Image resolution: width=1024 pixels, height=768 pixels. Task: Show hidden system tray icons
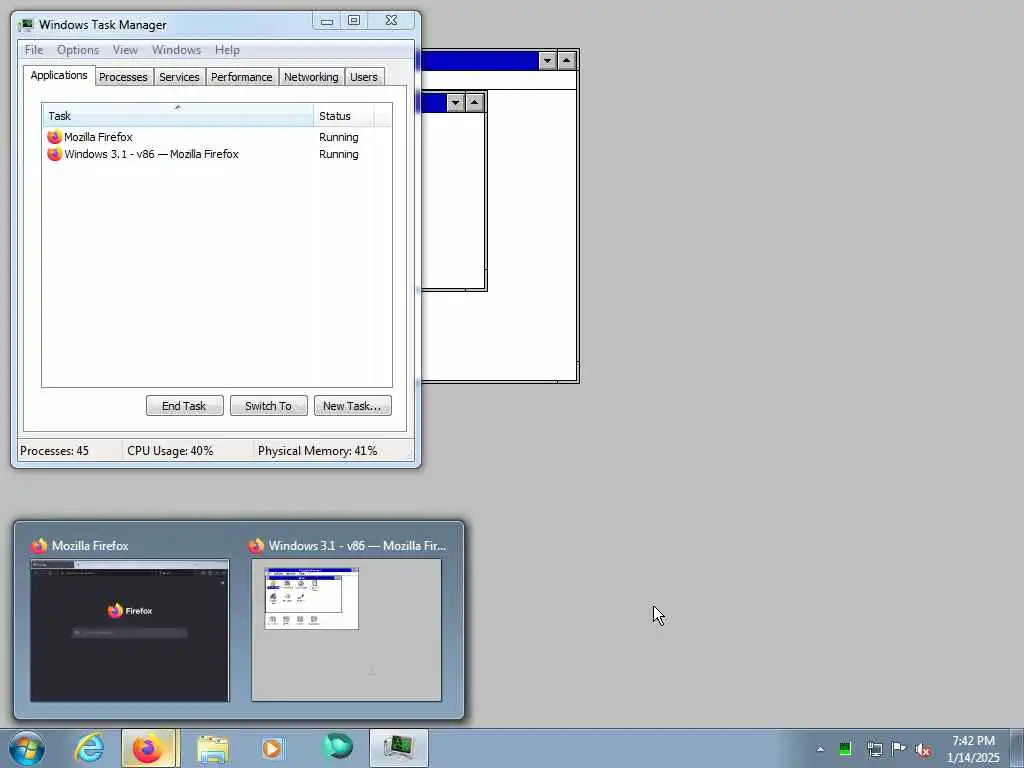pyautogui.click(x=820, y=749)
